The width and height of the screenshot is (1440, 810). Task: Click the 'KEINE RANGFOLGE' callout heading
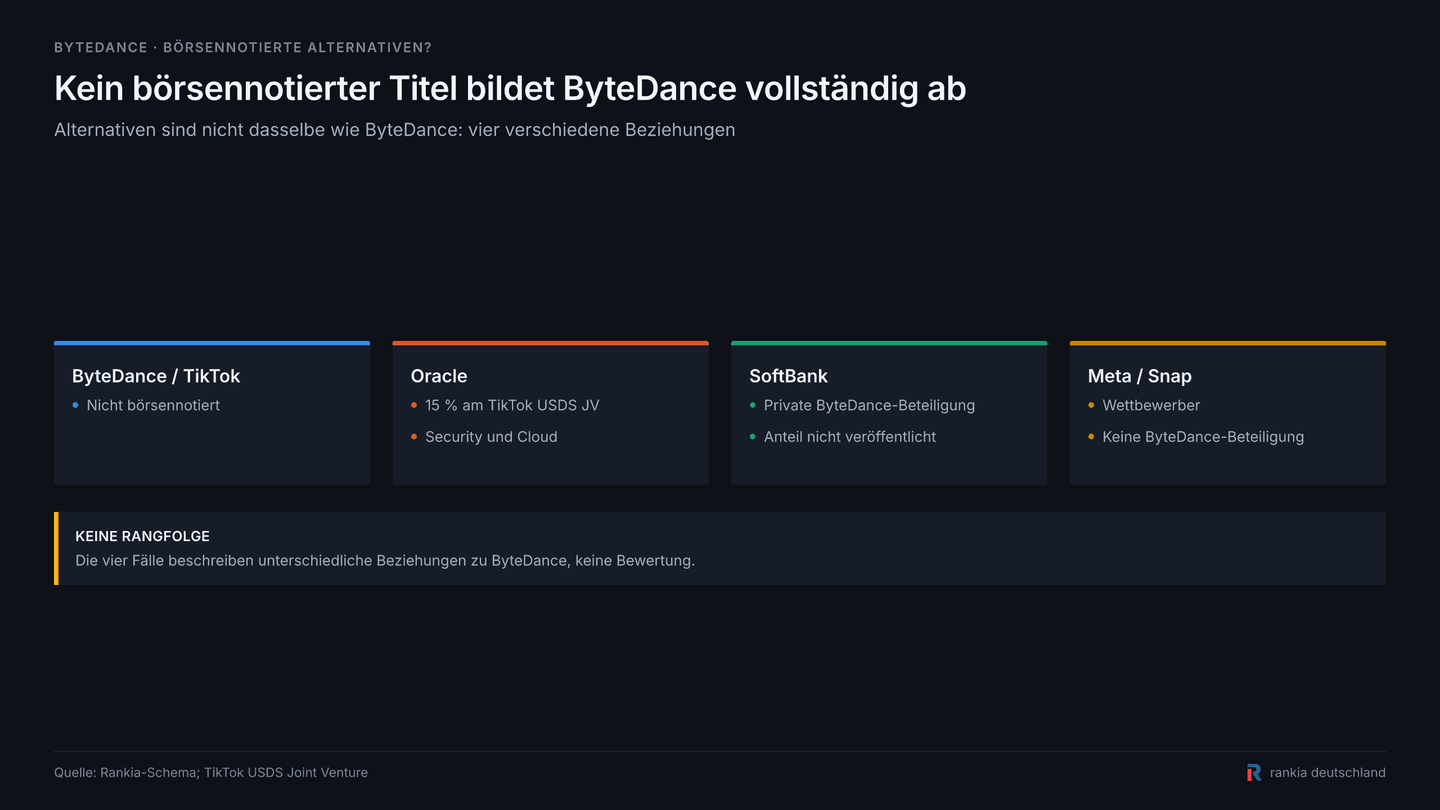point(143,536)
